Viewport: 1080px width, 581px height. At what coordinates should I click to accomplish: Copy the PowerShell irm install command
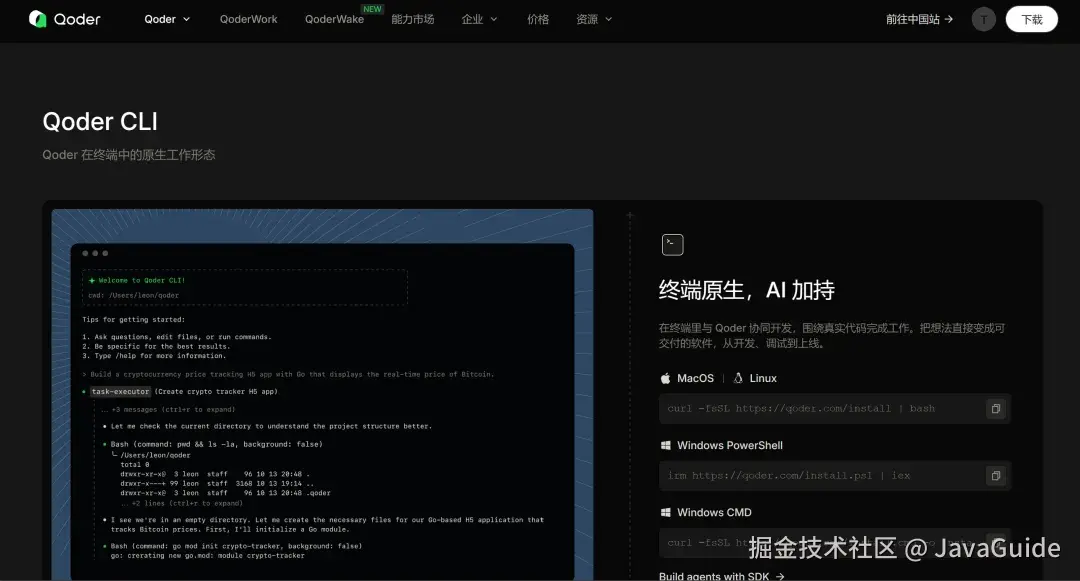coord(996,476)
